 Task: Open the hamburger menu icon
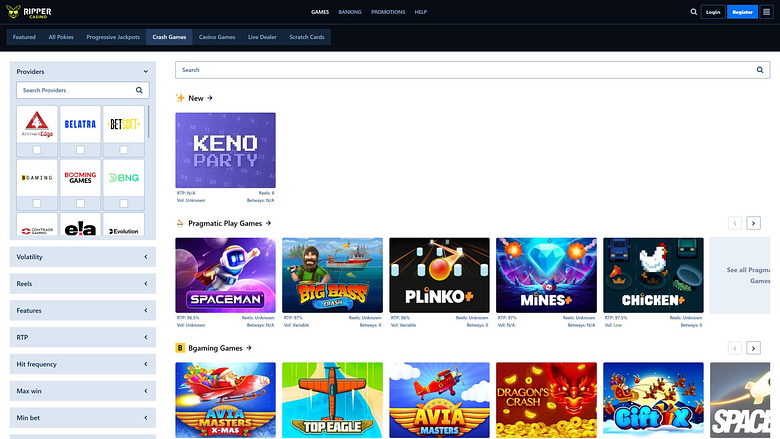(x=767, y=12)
